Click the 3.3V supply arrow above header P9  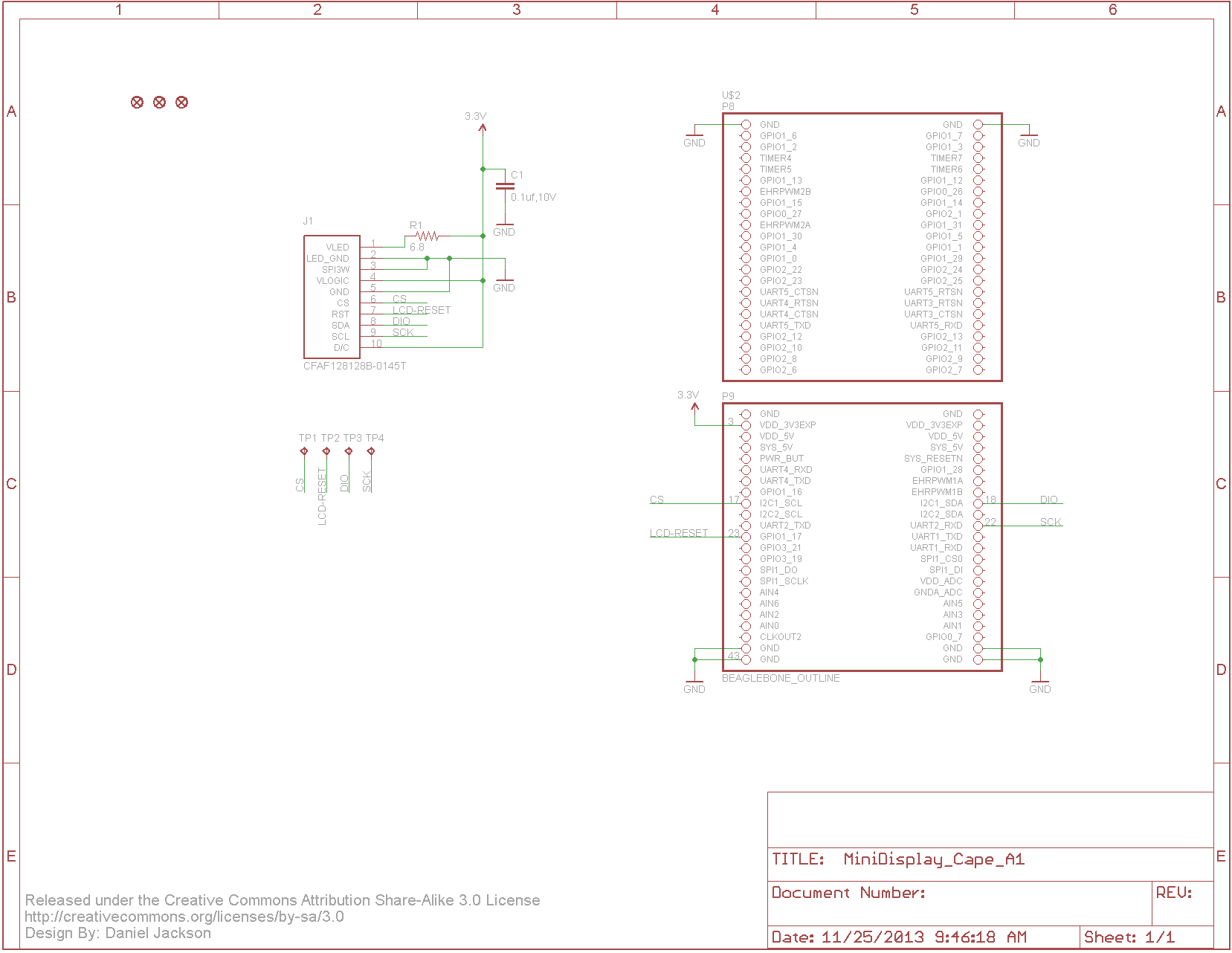(x=694, y=405)
